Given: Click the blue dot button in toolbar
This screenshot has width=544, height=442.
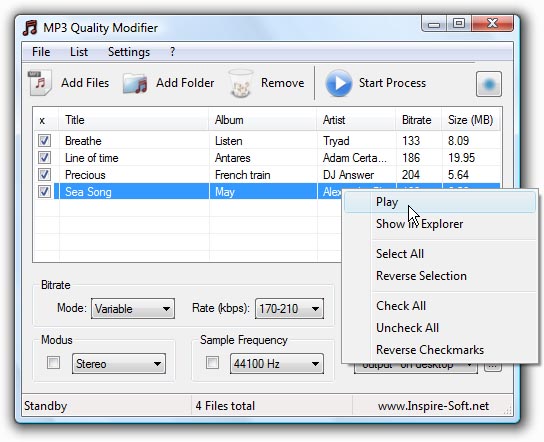Looking at the screenshot, I should point(488,84).
